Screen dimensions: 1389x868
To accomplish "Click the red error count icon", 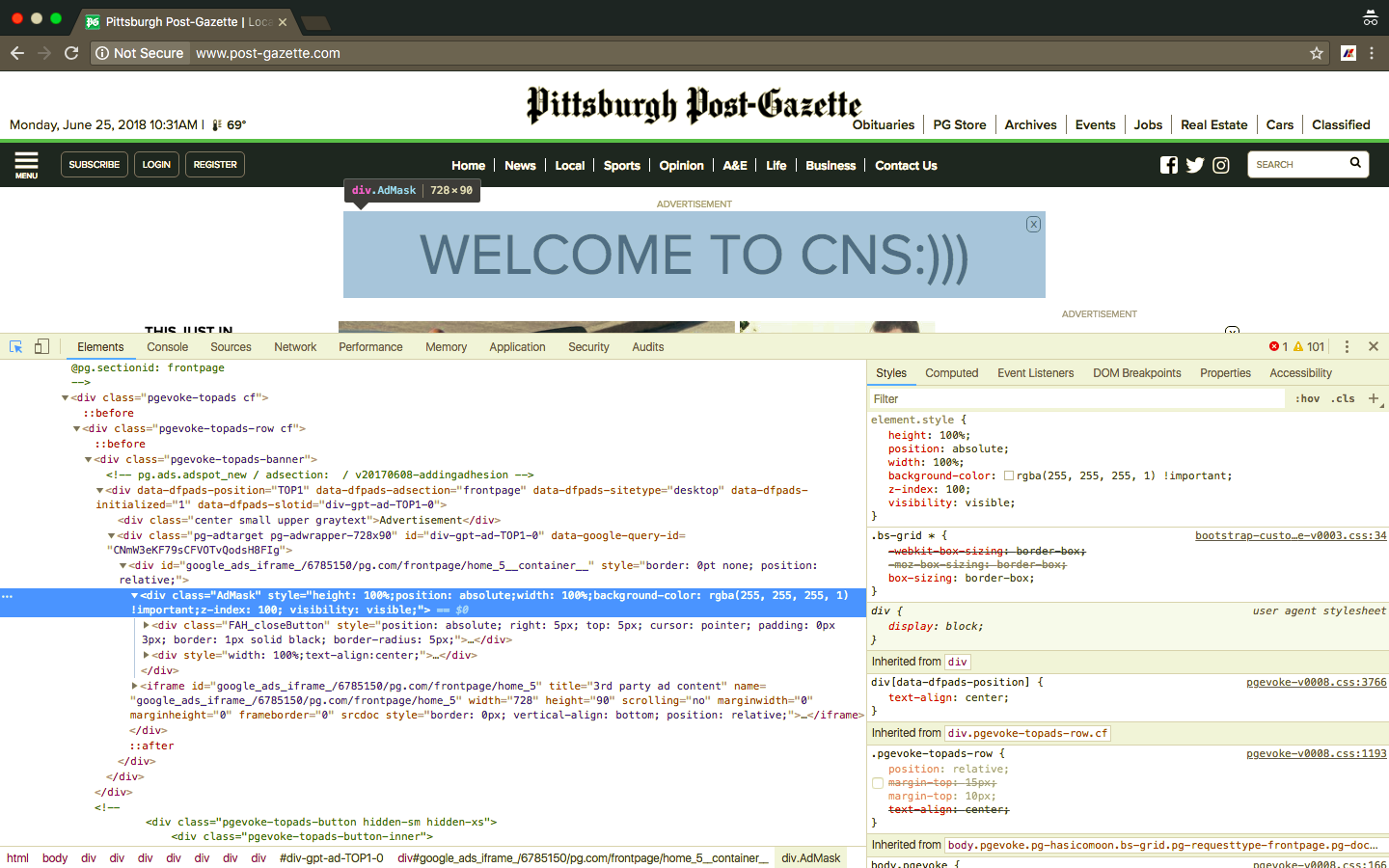I will tap(1274, 346).
